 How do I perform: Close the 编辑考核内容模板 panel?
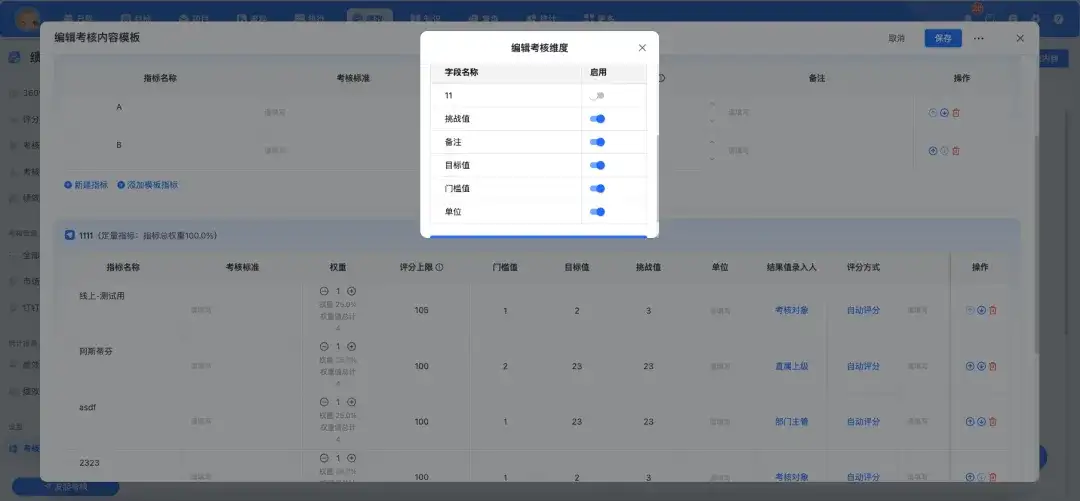1020,39
